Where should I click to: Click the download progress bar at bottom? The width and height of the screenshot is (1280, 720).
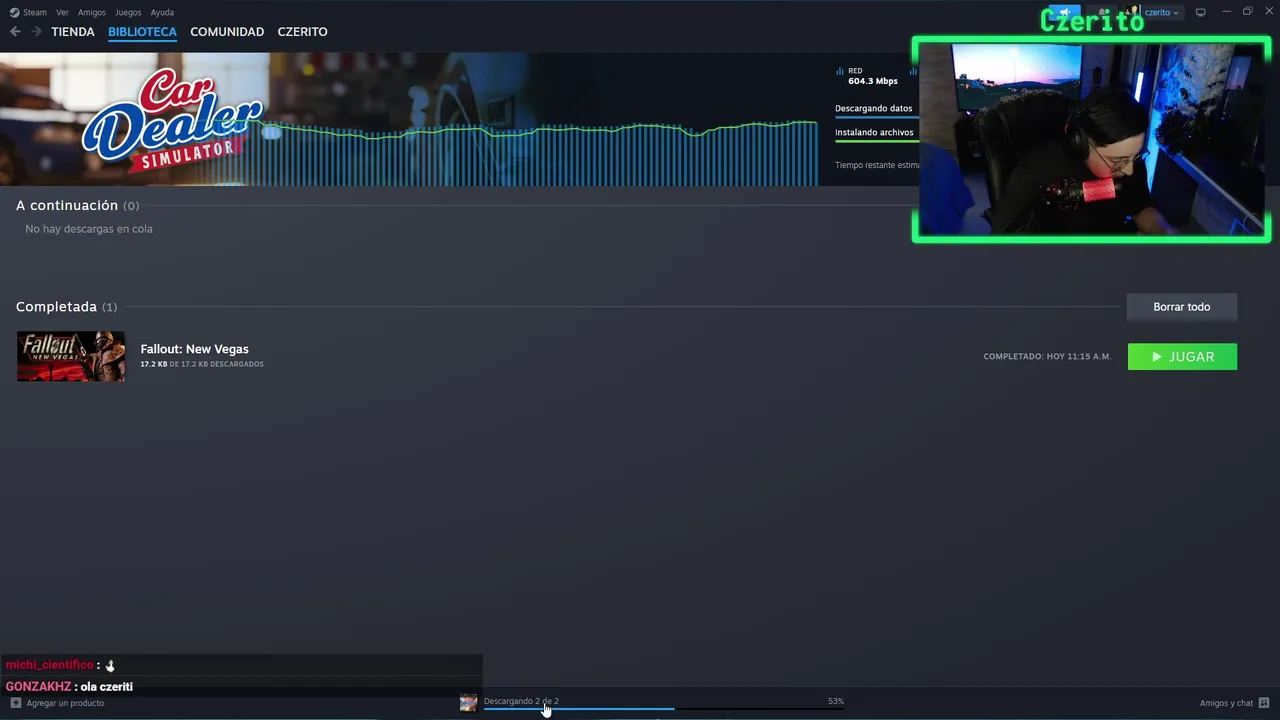(664, 709)
